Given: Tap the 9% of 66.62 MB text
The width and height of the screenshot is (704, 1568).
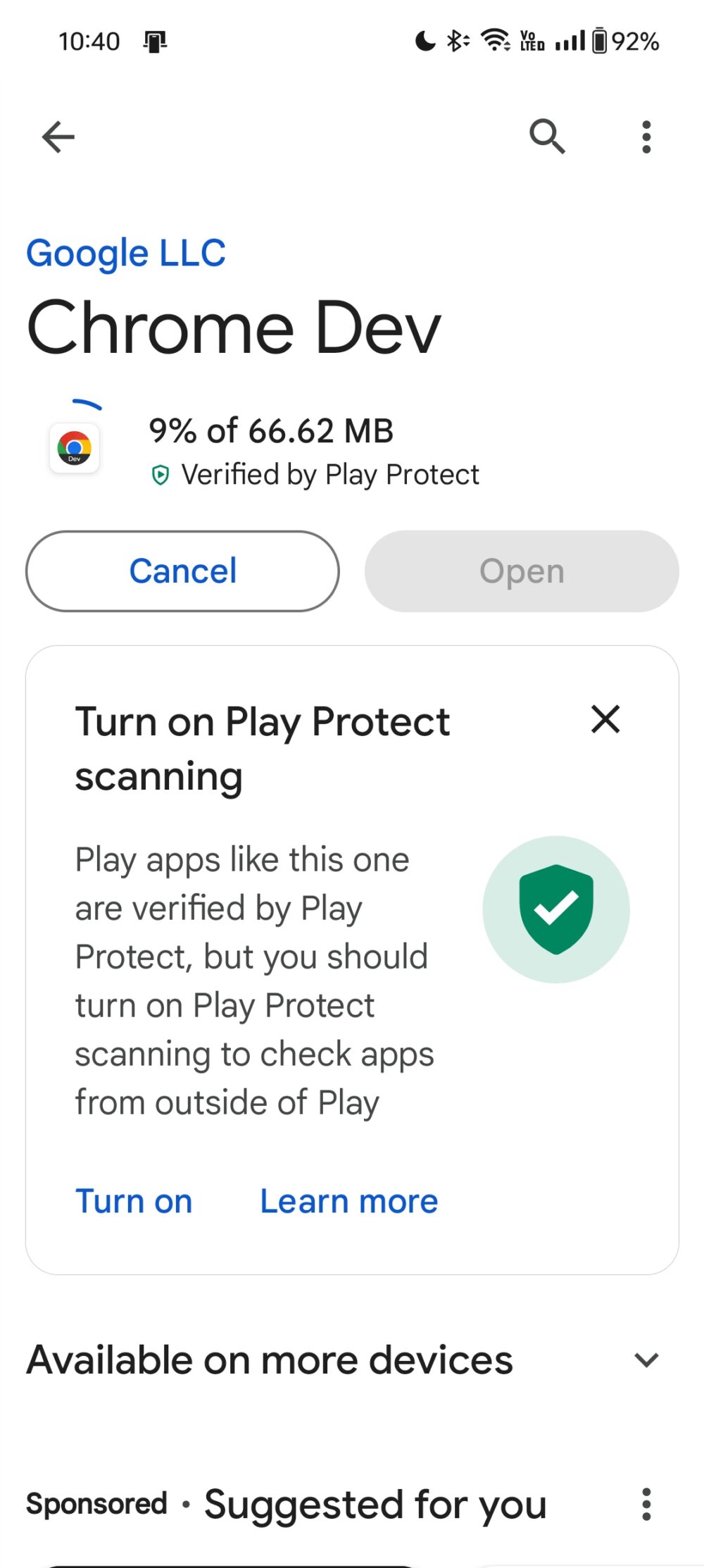Looking at the screenshot, I should (271, 430).
